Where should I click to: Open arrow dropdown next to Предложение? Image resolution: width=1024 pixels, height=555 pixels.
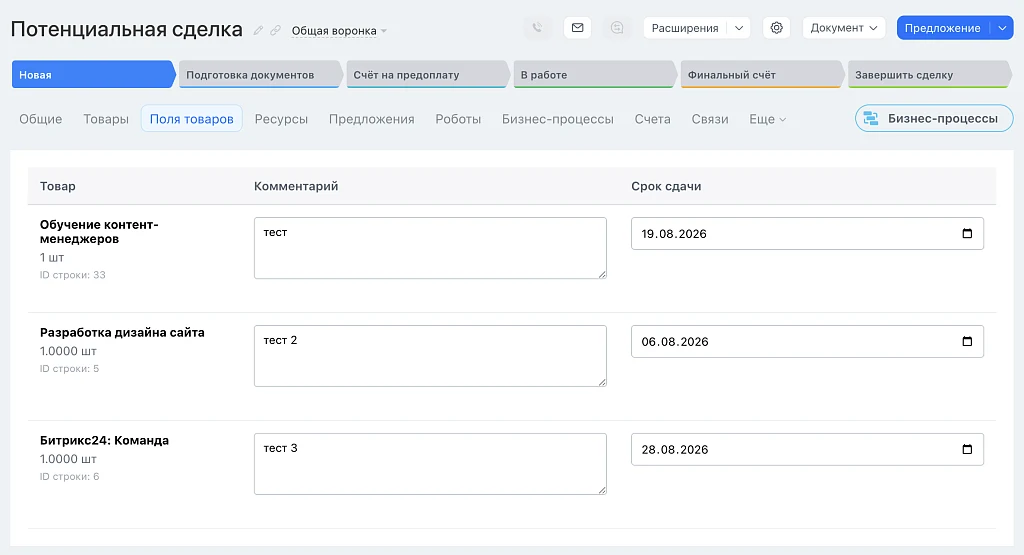coord(1002,28)
